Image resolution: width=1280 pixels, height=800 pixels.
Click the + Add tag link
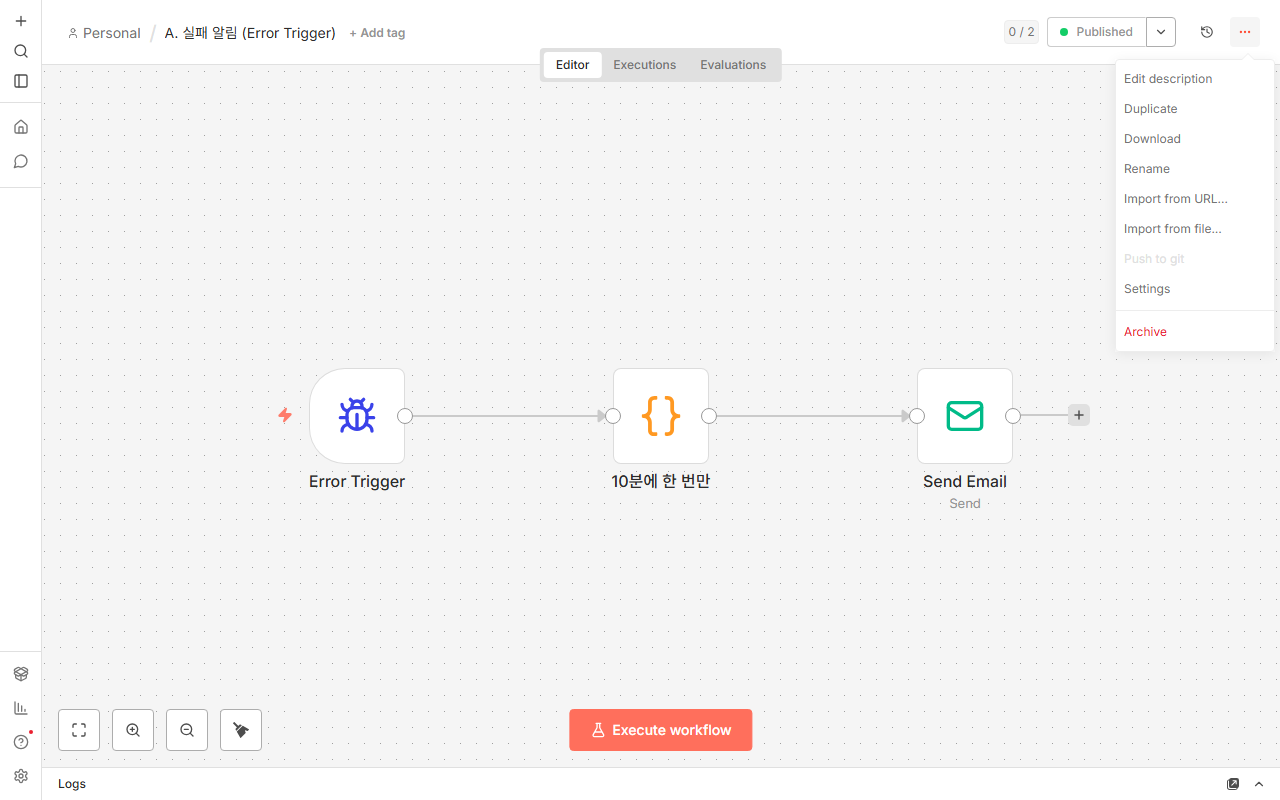click(x=377, y=33)
